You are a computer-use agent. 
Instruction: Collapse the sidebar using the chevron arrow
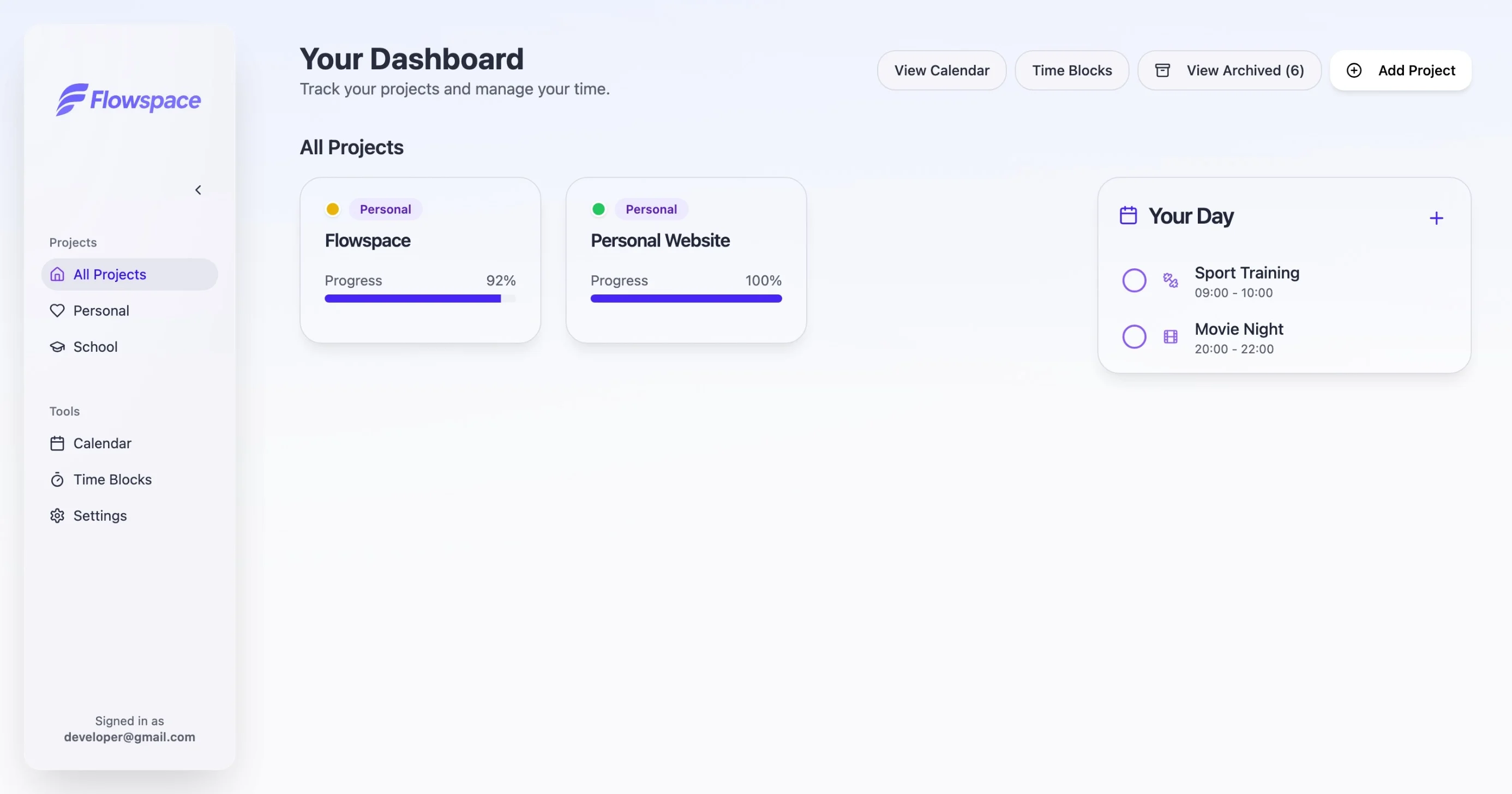199,190
